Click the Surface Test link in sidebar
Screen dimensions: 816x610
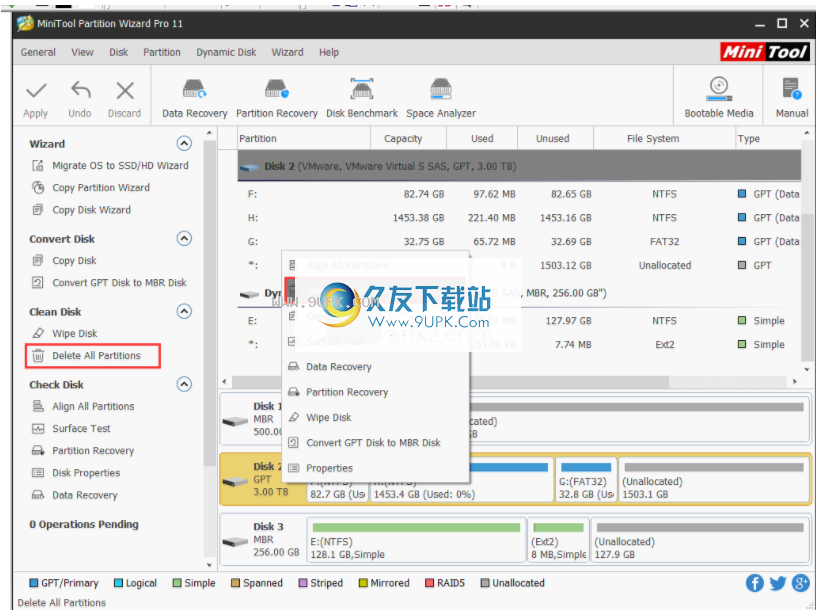pyautogui.click(x=81, y=428)
